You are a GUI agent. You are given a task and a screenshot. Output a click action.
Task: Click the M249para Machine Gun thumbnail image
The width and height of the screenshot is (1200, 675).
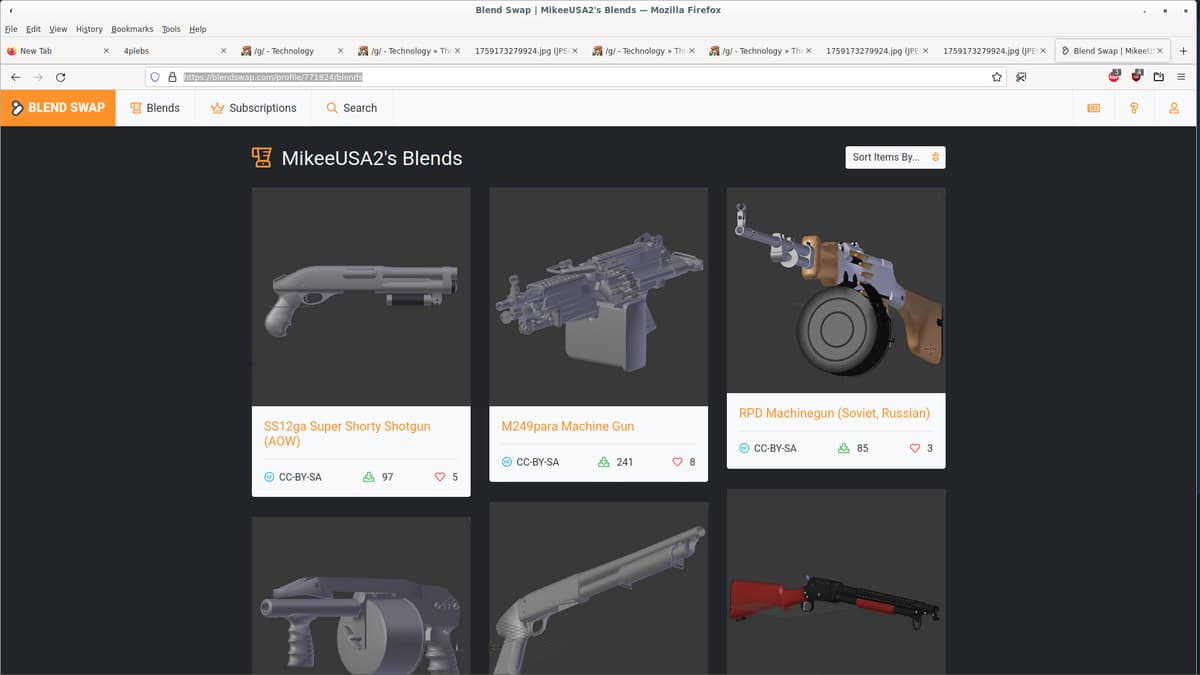coord(598,296)
